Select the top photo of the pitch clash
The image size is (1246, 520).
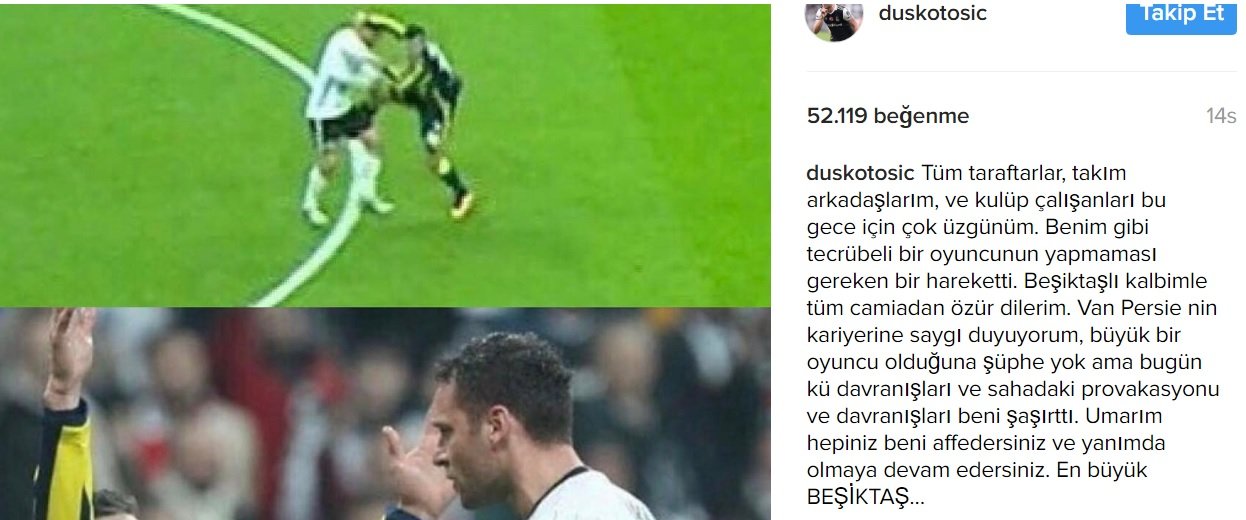385,153
